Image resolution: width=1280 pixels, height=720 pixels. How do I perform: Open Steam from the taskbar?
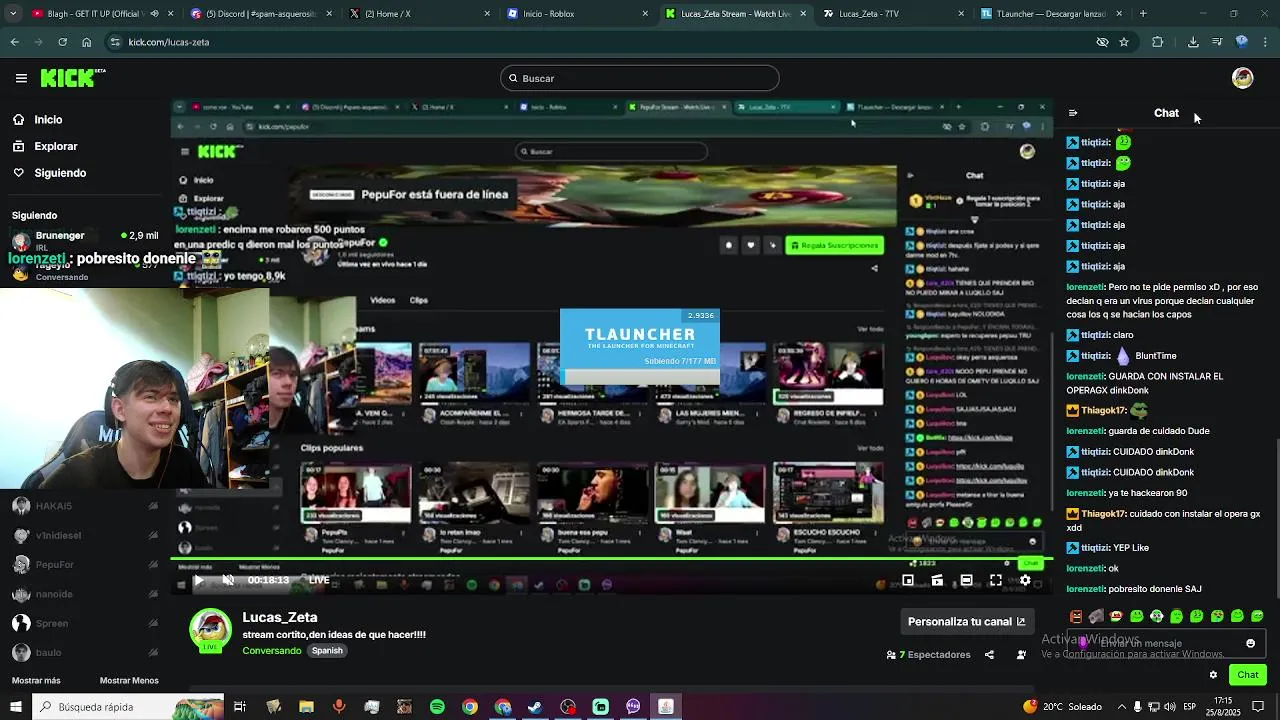[535, 707]
